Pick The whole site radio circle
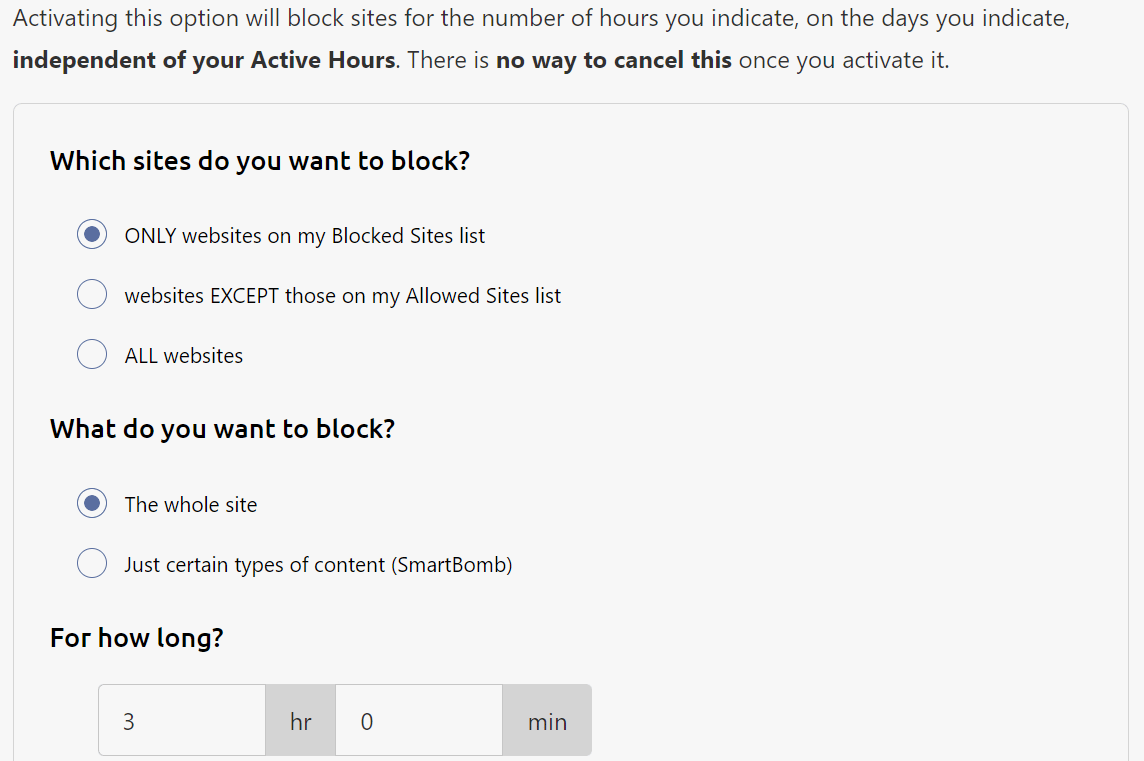Image resolution: width=1144 pixels, height=761 pixels. [92, 503]
